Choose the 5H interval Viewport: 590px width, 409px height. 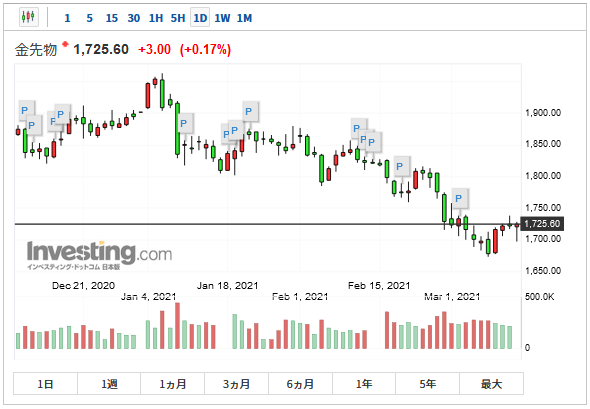coord(178,18)
